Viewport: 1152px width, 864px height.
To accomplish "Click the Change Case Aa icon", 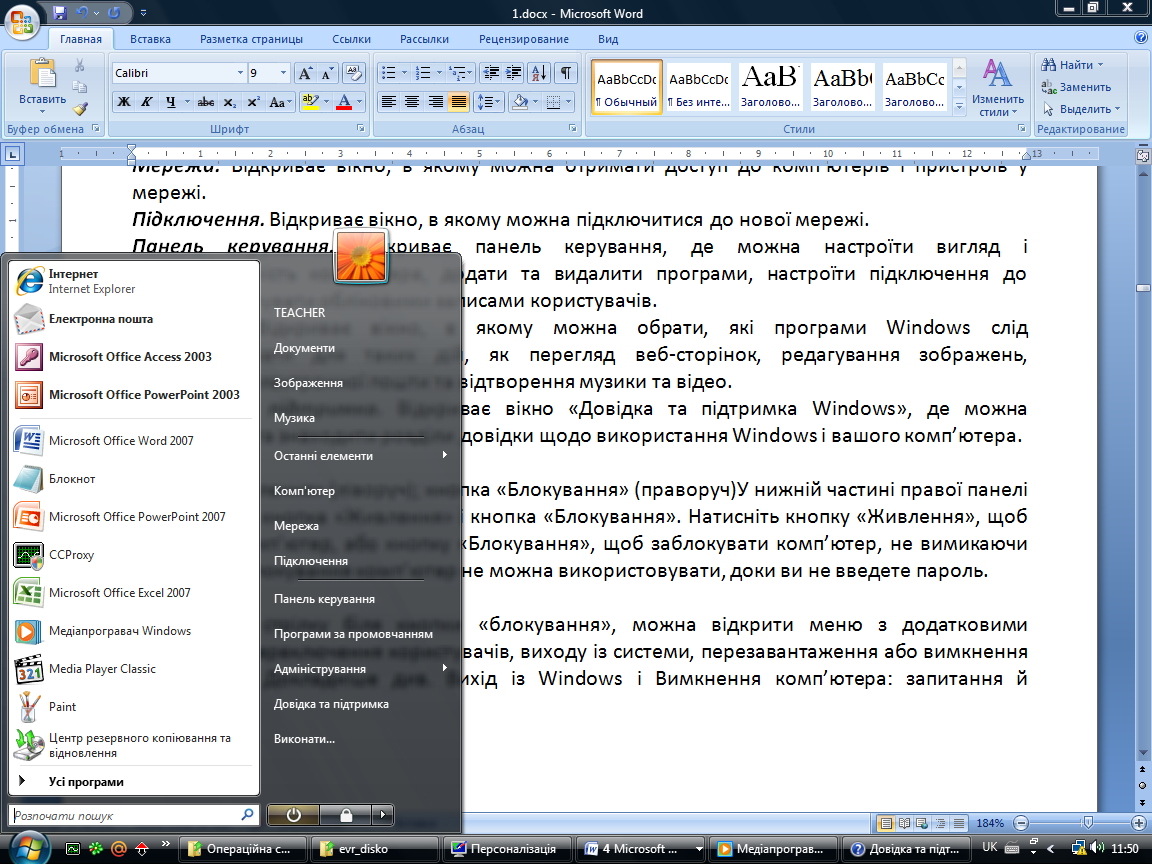I will coord(277,102).
